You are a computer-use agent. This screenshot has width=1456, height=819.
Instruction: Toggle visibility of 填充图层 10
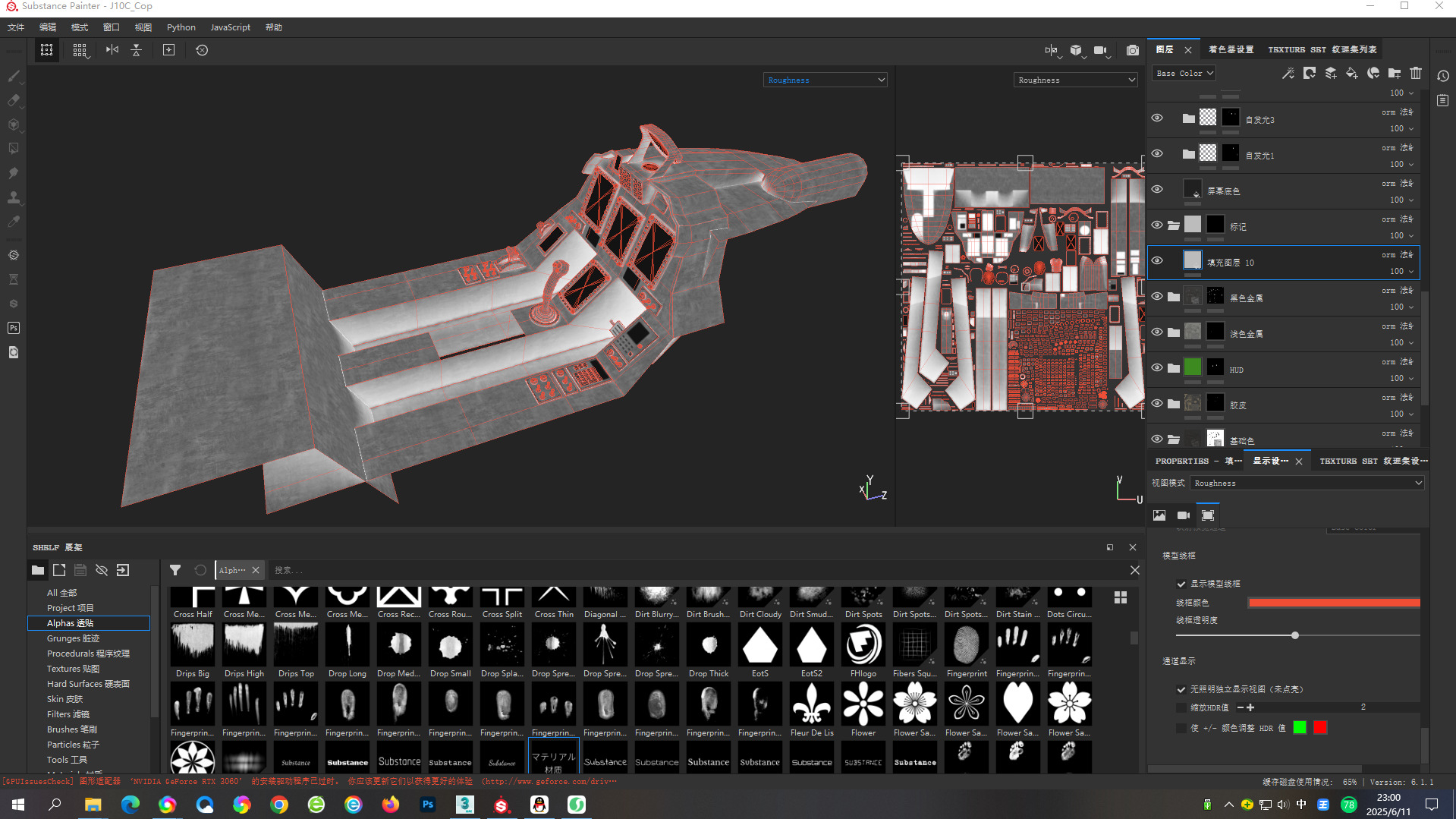[1157, 260]
